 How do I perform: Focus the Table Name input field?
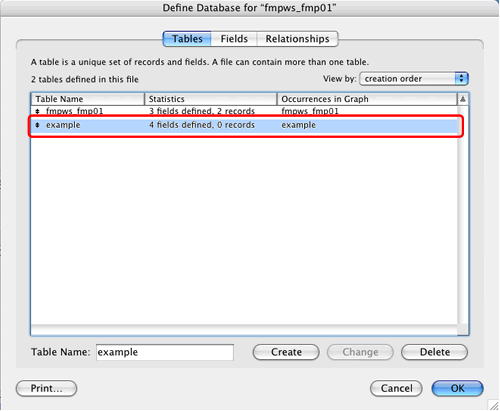click(x=165, y=352)
